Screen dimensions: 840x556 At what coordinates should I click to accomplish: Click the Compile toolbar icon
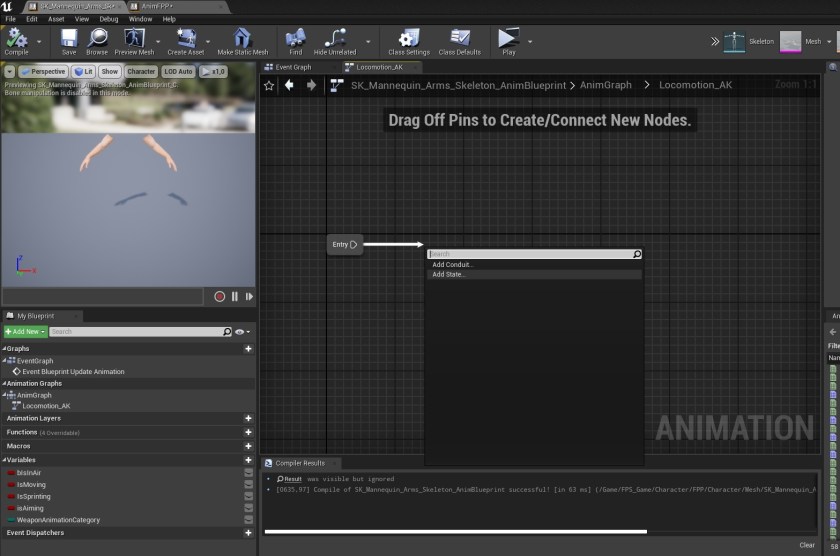click(16, 41)
